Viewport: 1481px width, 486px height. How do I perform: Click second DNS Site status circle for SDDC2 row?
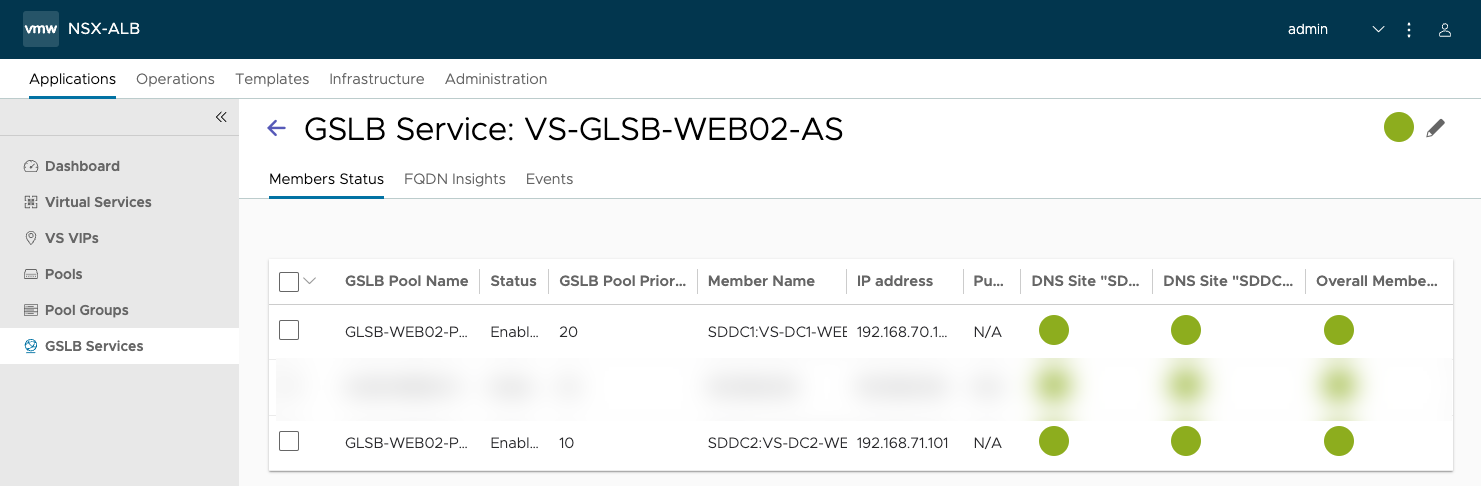(x=1186, y=441)
